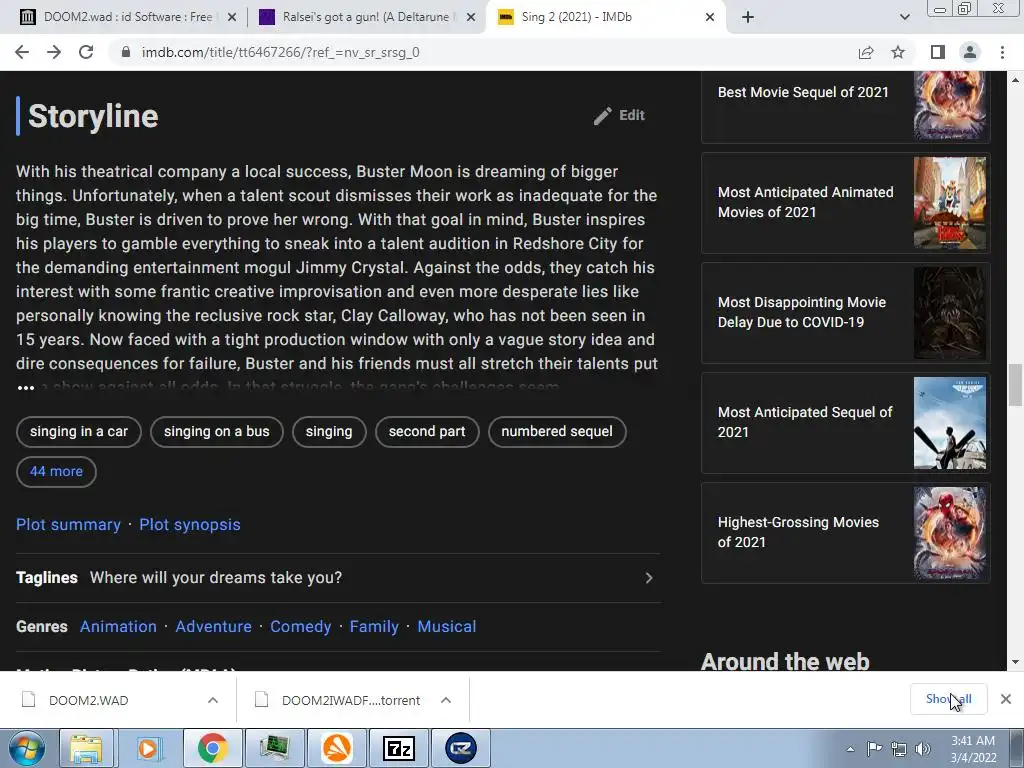Close the Ralsei's got a gun tab

pos(470,18)
